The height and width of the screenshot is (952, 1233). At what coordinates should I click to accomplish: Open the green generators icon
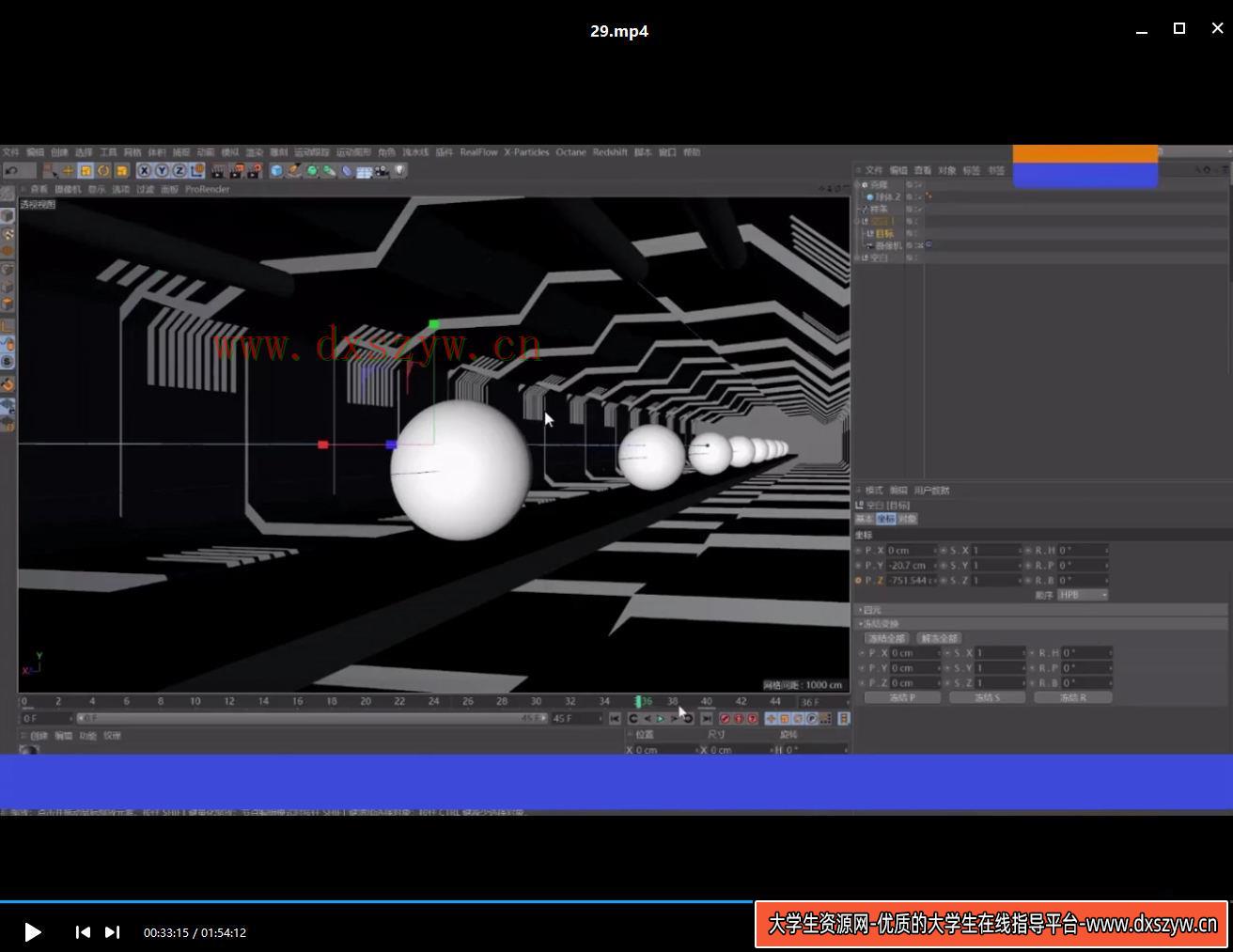pos(312,170)
